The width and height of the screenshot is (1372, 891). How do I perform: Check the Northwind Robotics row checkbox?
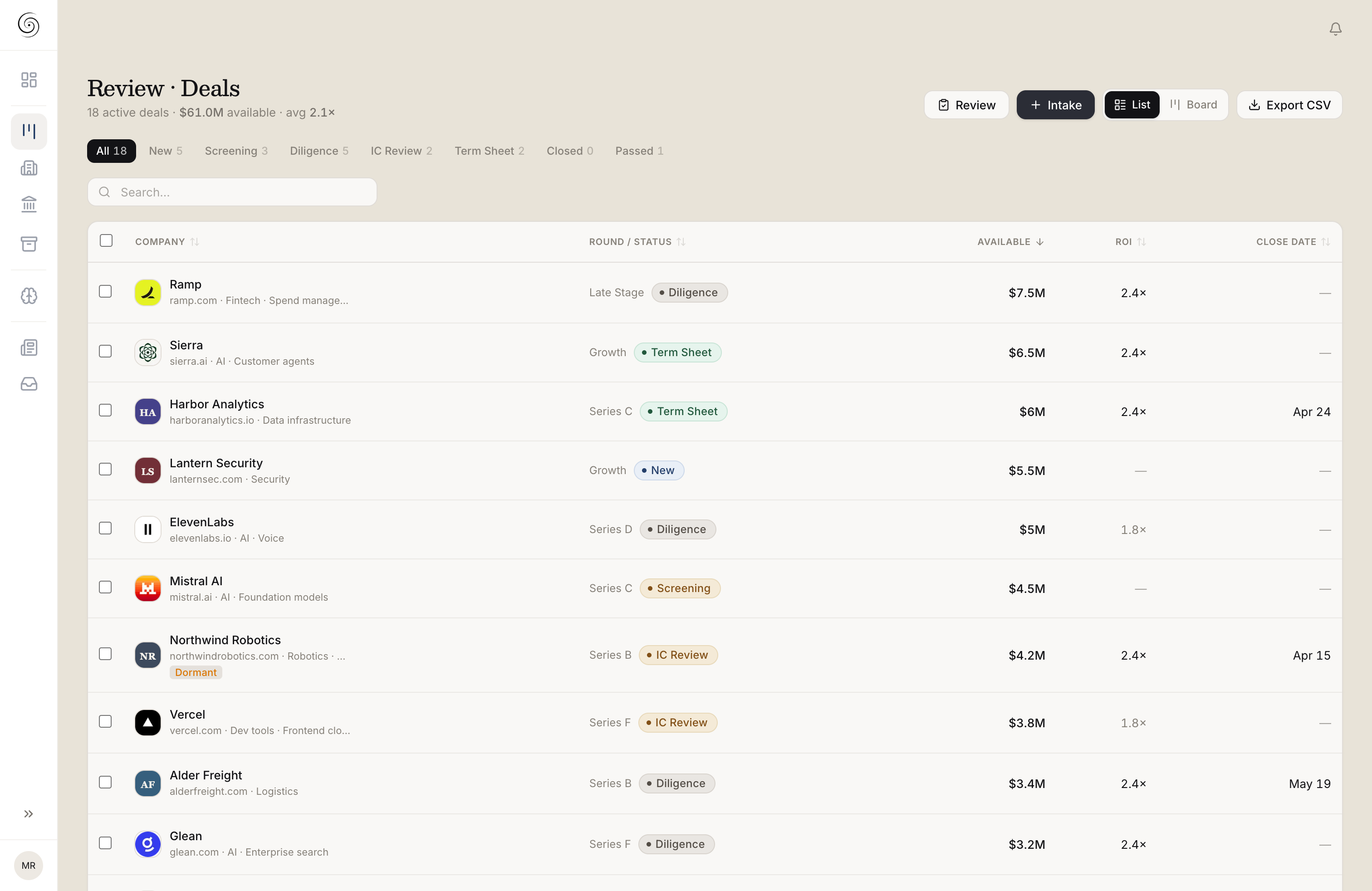(106, 654)
